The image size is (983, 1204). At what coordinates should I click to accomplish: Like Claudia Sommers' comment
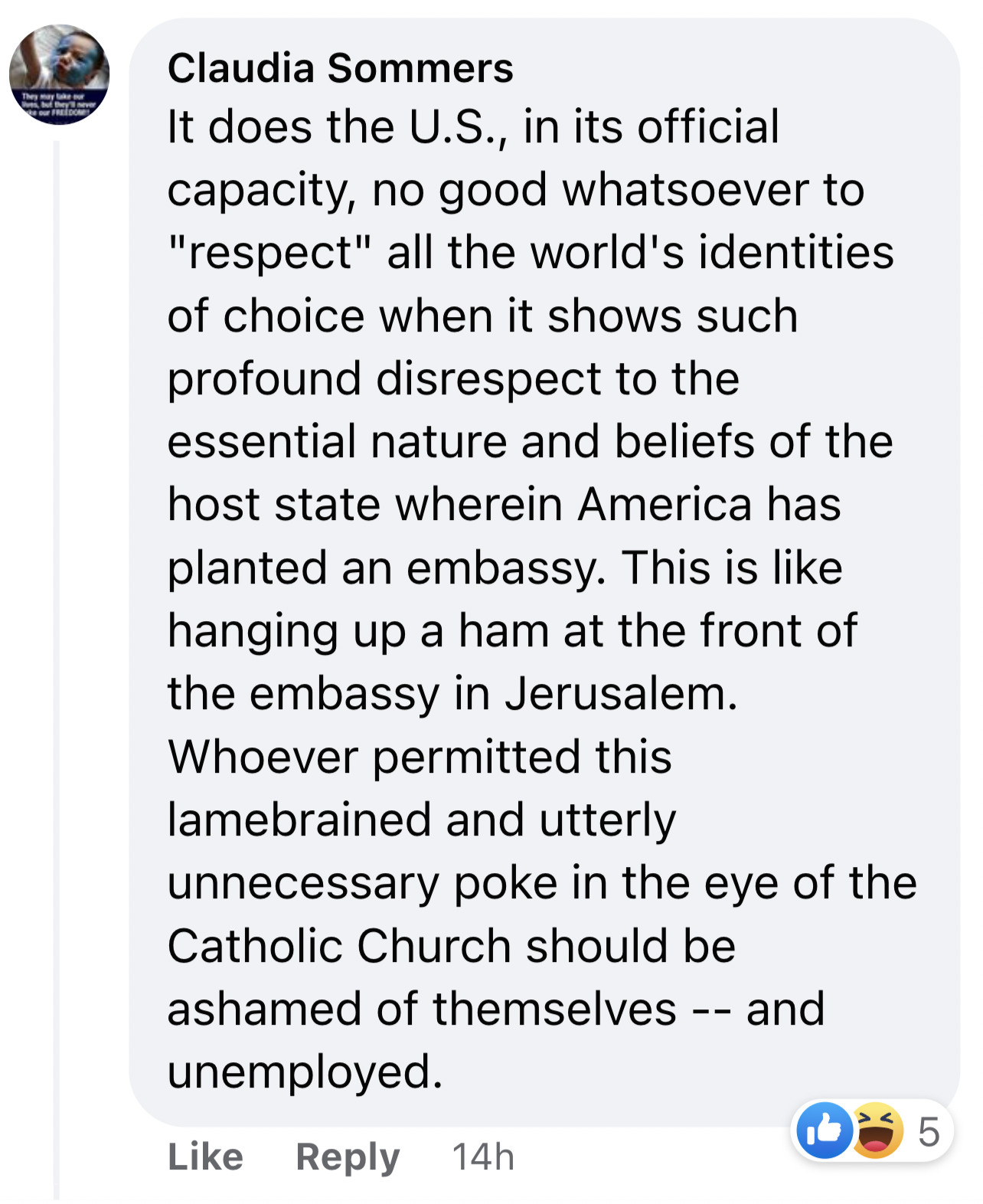click(x=205, y=1157)
